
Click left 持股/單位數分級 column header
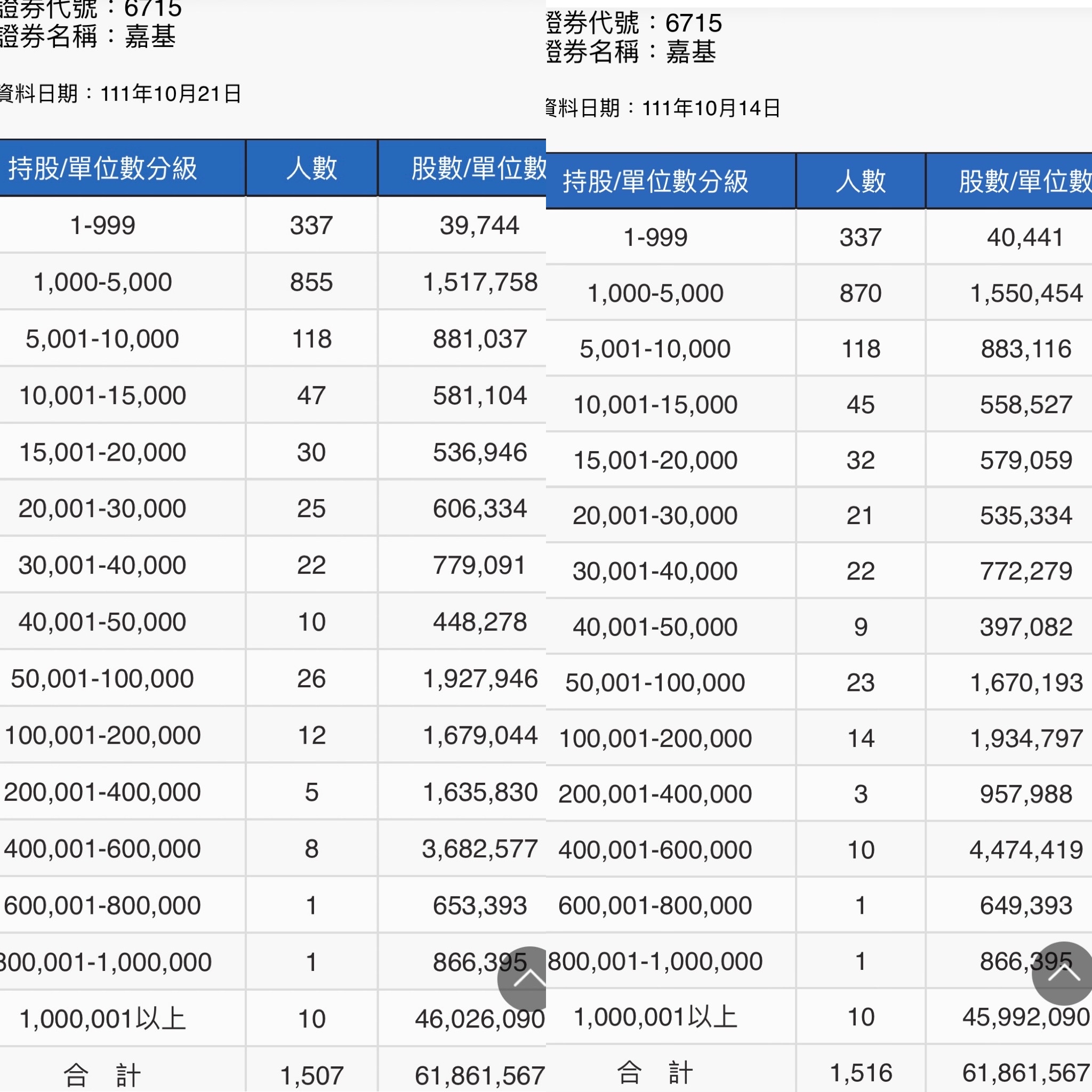click(x=103, y=168)
